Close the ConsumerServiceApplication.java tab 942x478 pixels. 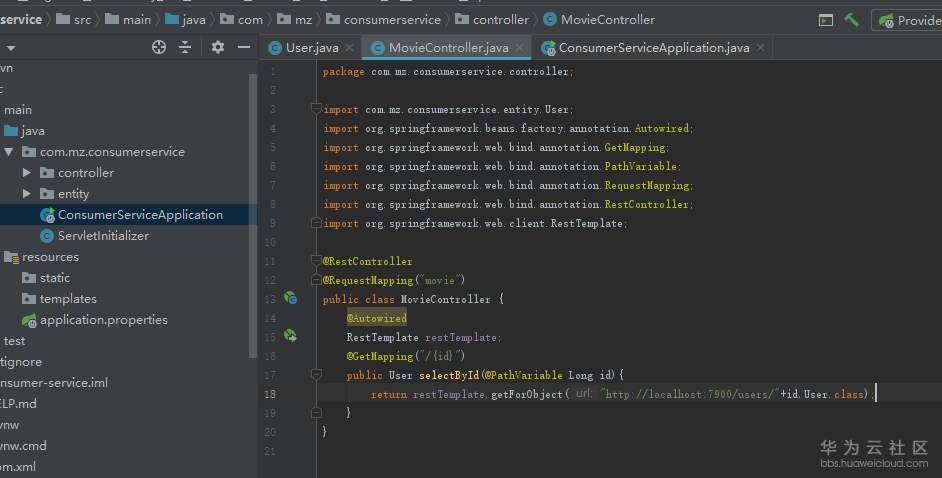761,48
